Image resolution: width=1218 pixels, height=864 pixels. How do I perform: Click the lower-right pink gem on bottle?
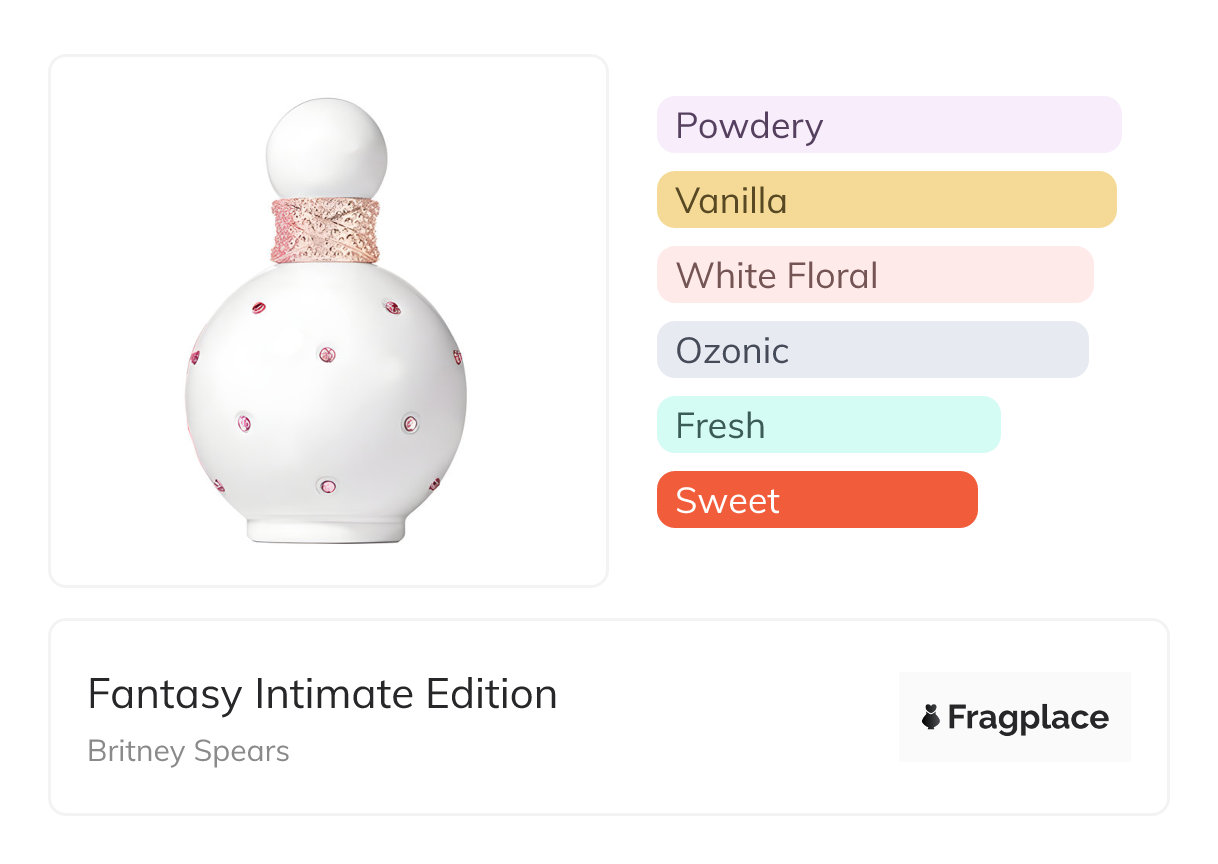click(x=410, y=423)
